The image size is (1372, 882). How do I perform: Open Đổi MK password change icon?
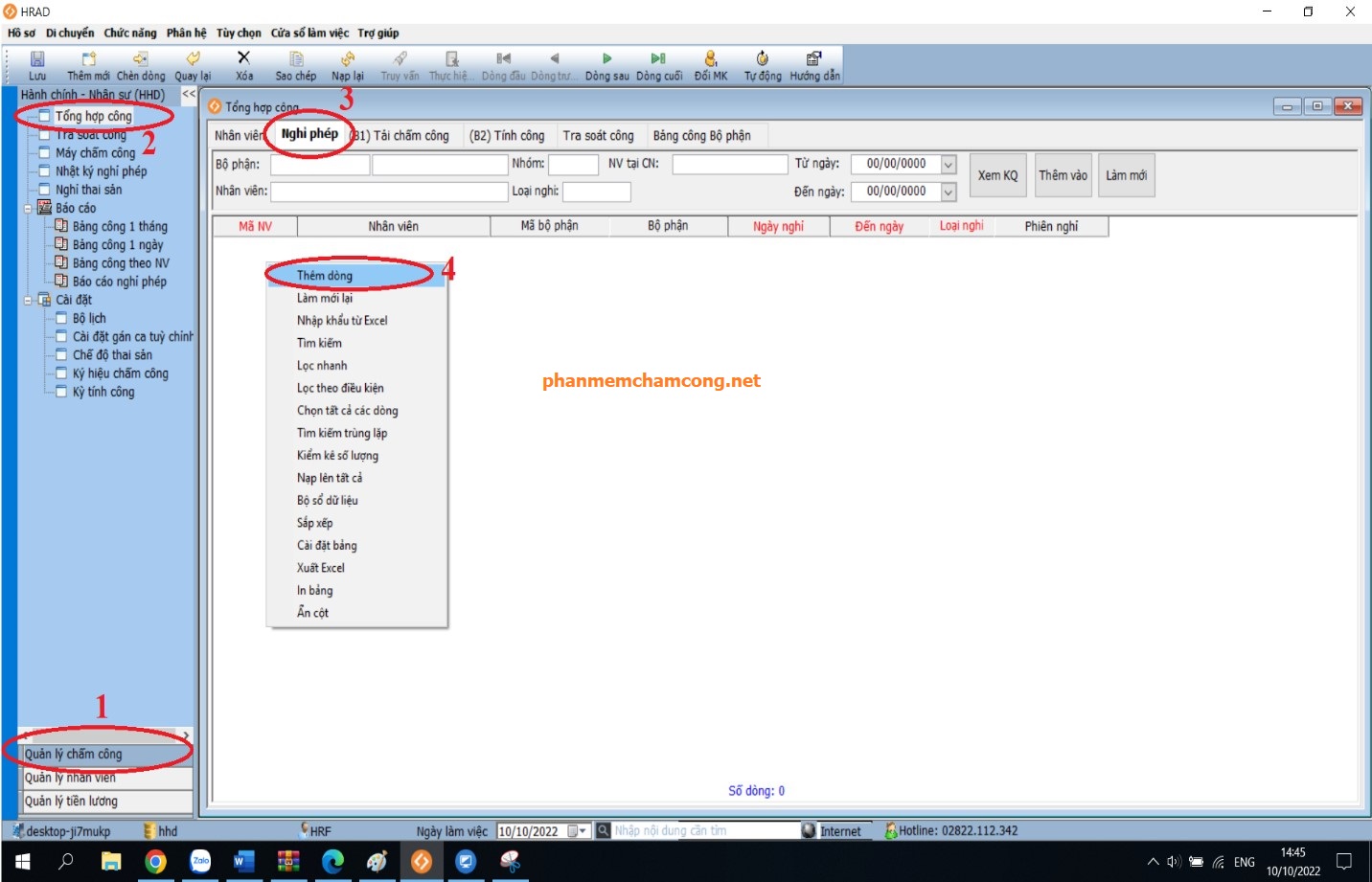click(710, 59)
